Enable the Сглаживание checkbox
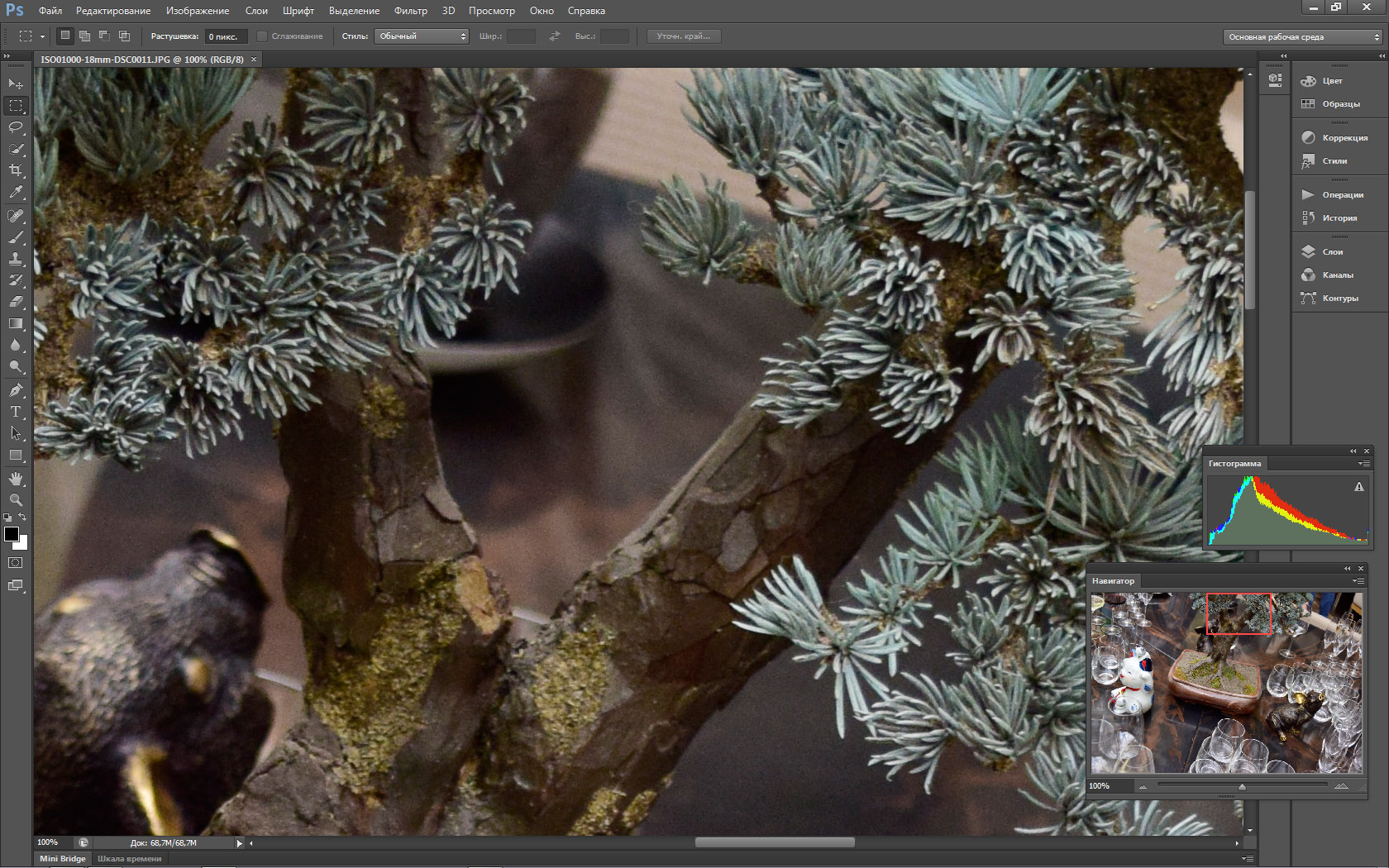This screenshot has width=1389, height=868. pyautogui.click(x=262, y=36)
